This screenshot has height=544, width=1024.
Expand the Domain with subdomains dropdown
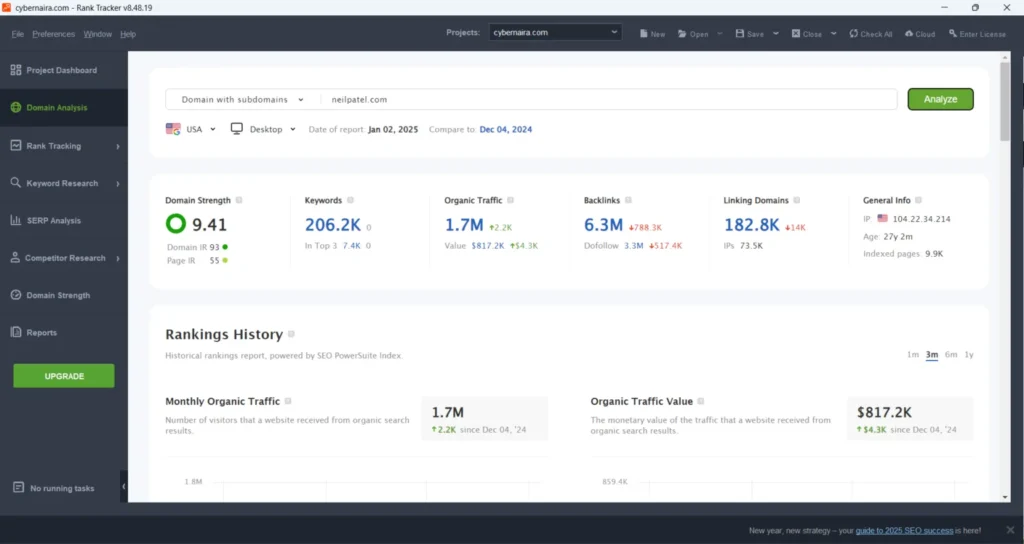click(x=242, y=99)
